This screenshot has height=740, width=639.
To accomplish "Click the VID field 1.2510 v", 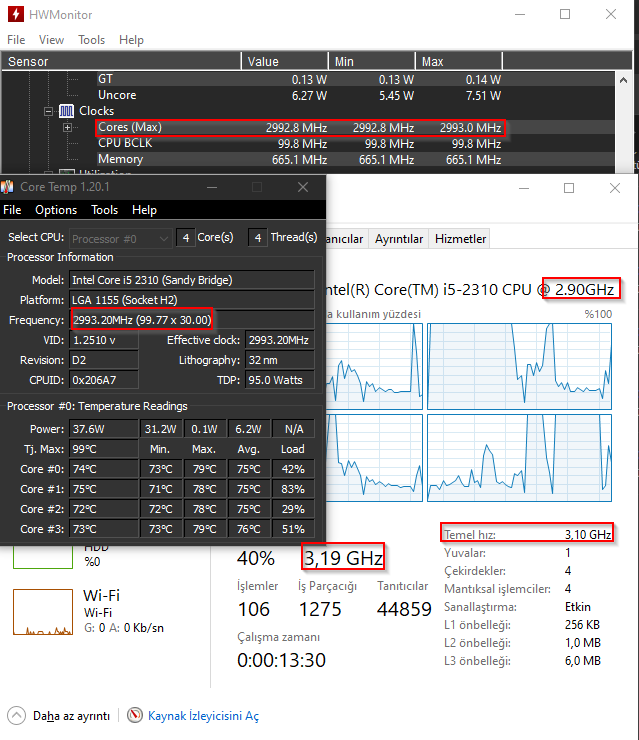I will (x=104, y=340).
